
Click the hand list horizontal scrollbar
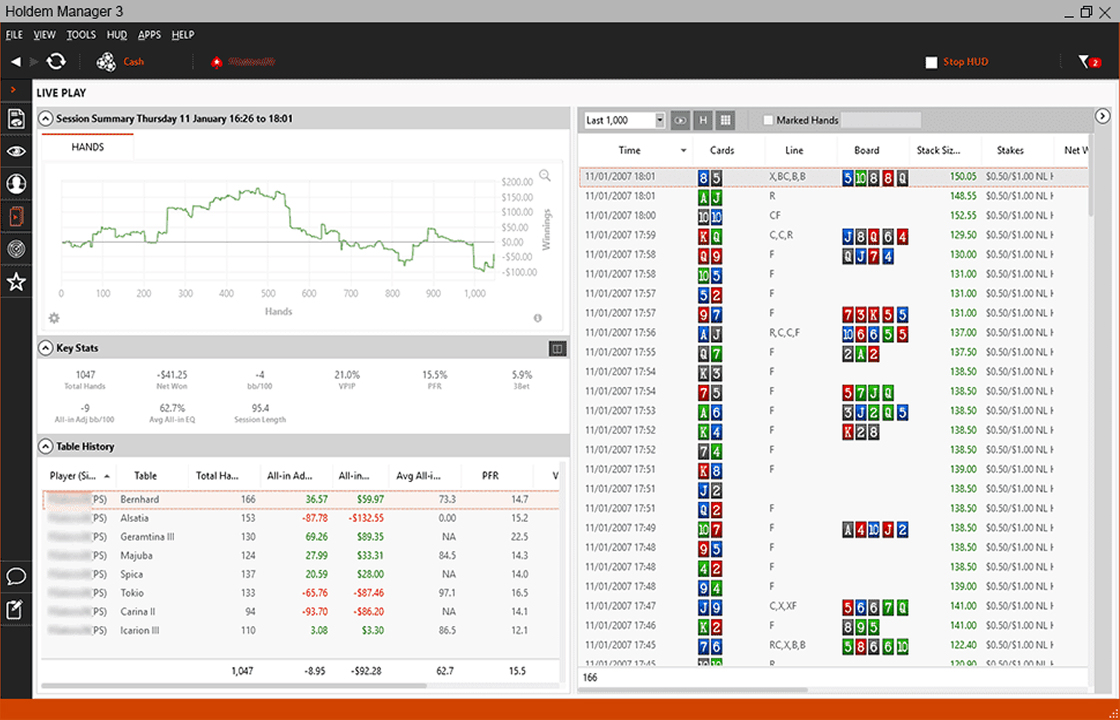(693, 690)
